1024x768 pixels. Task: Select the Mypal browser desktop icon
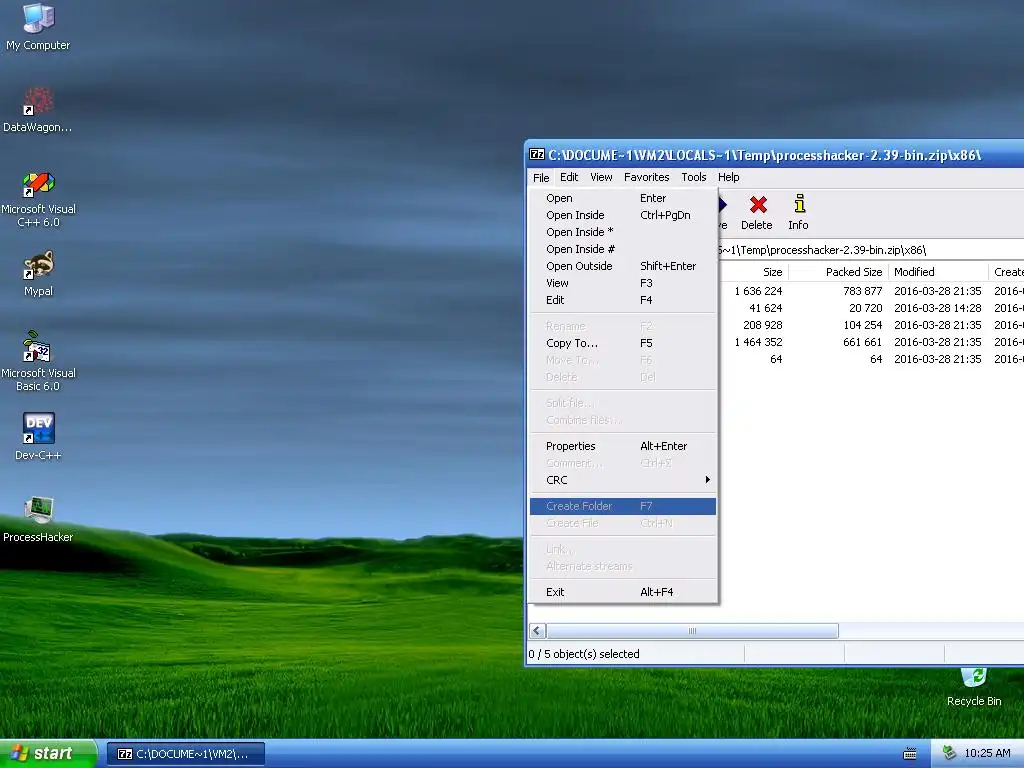point(38,274)
